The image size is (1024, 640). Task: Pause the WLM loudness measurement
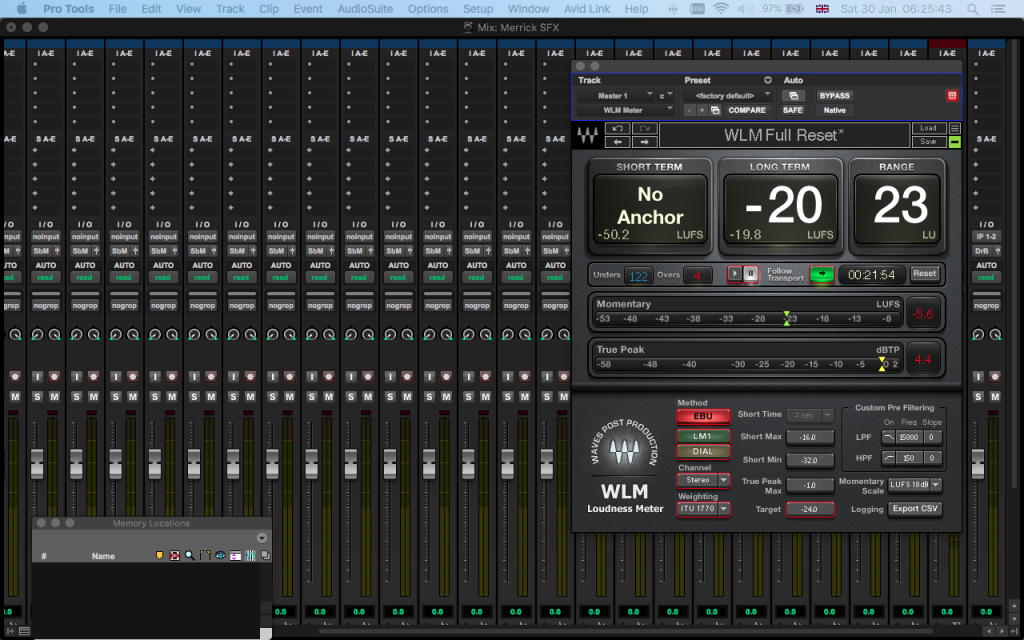[x=751, y=274]
